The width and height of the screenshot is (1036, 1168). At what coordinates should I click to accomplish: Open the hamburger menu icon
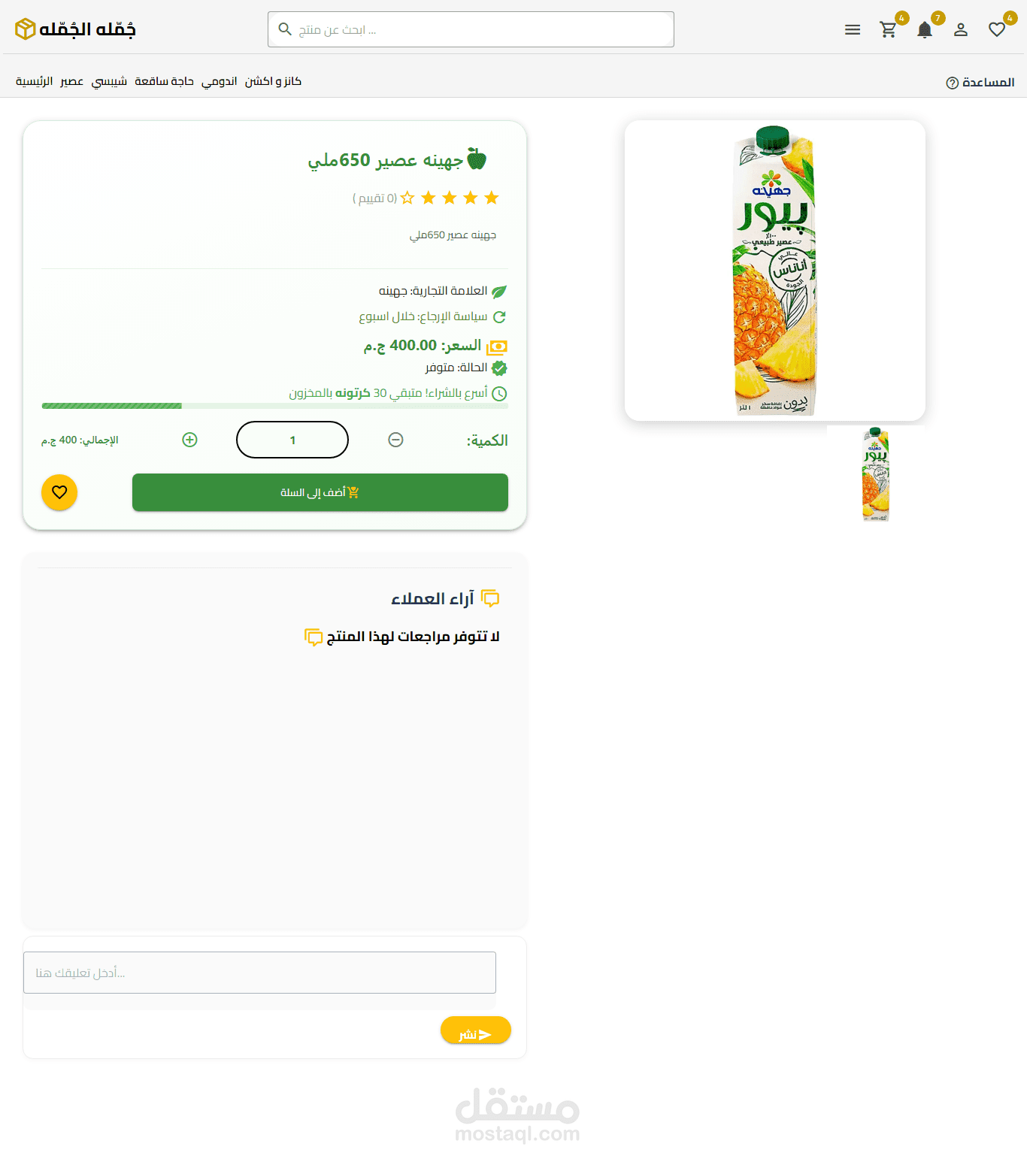pyautogui.click(x=852, y=30)
